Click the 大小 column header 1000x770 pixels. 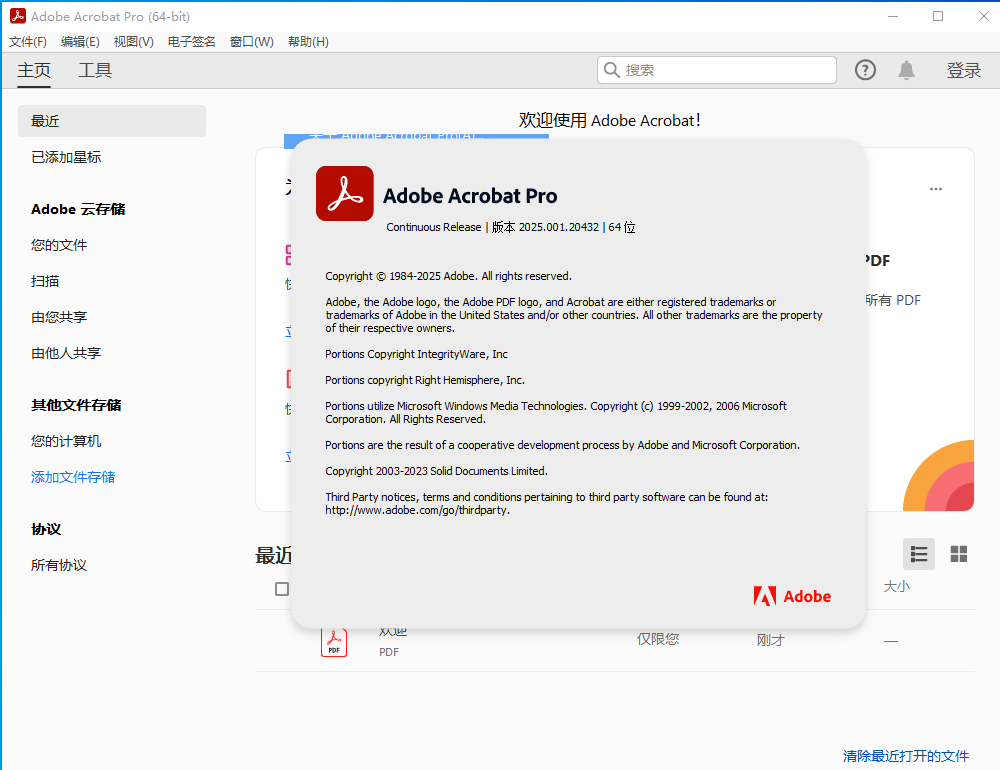point(897,586)
